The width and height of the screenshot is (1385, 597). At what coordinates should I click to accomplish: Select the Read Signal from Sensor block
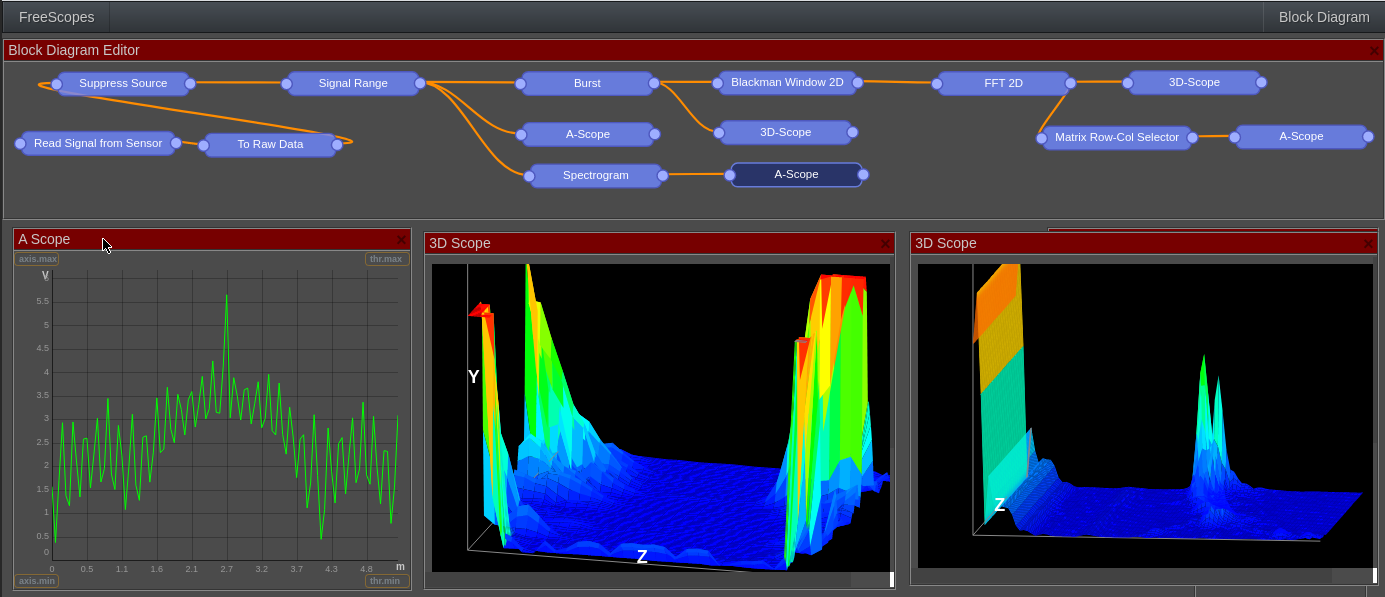pyautogui.click(x=98, y=144)
